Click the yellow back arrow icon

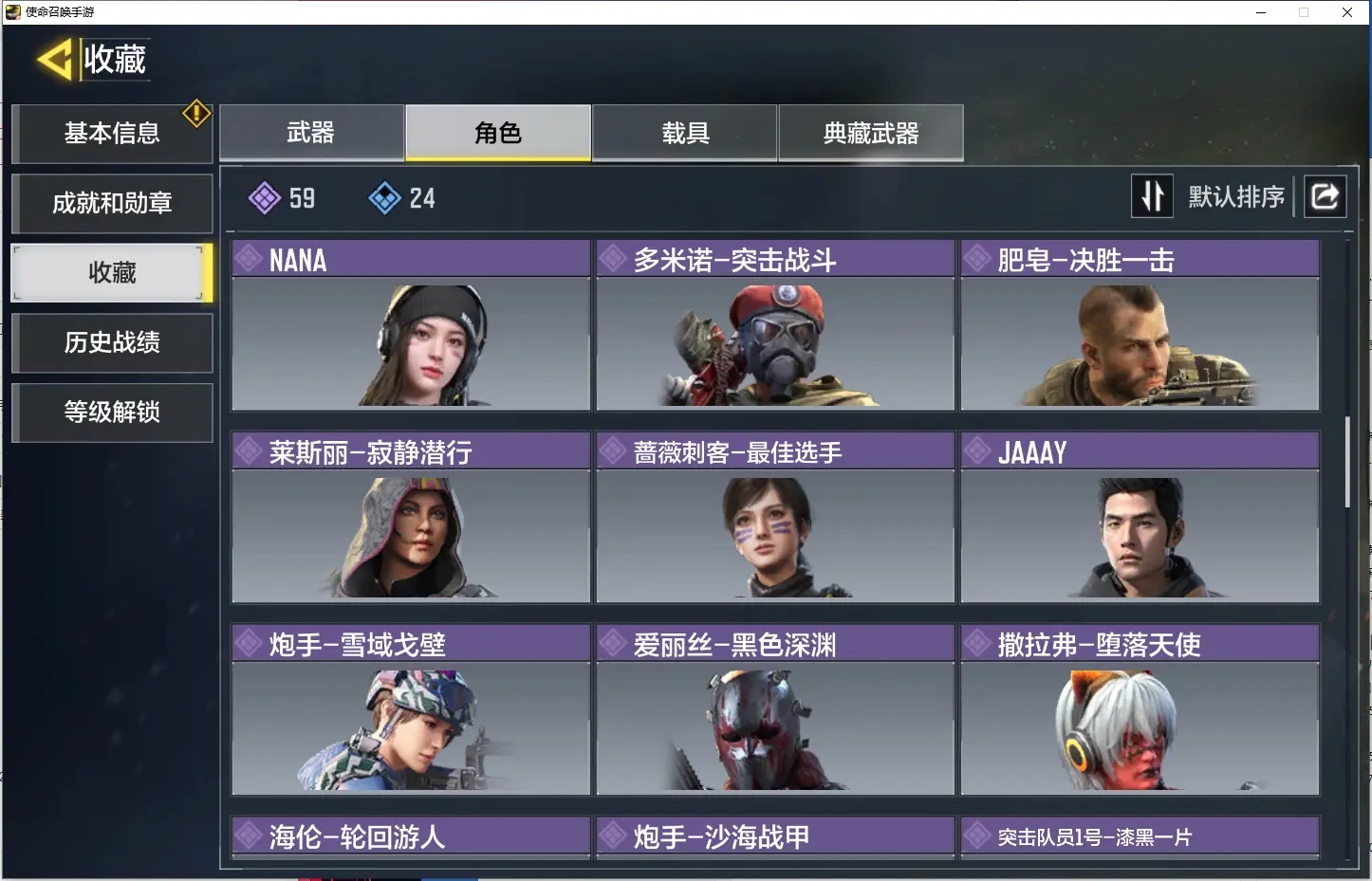(54, 60)
